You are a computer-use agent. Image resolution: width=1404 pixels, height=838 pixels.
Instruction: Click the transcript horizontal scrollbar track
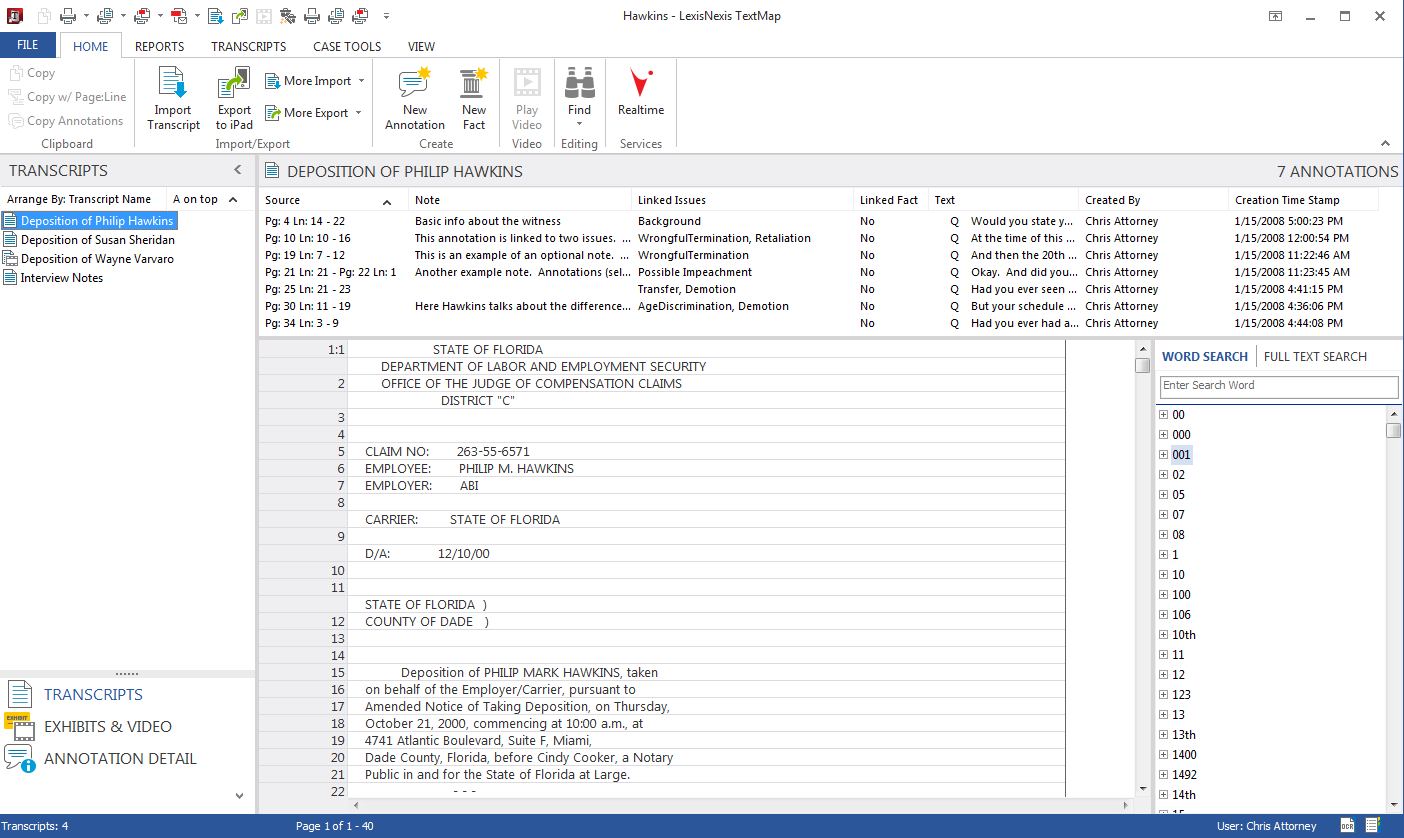[x=742, y=805]
